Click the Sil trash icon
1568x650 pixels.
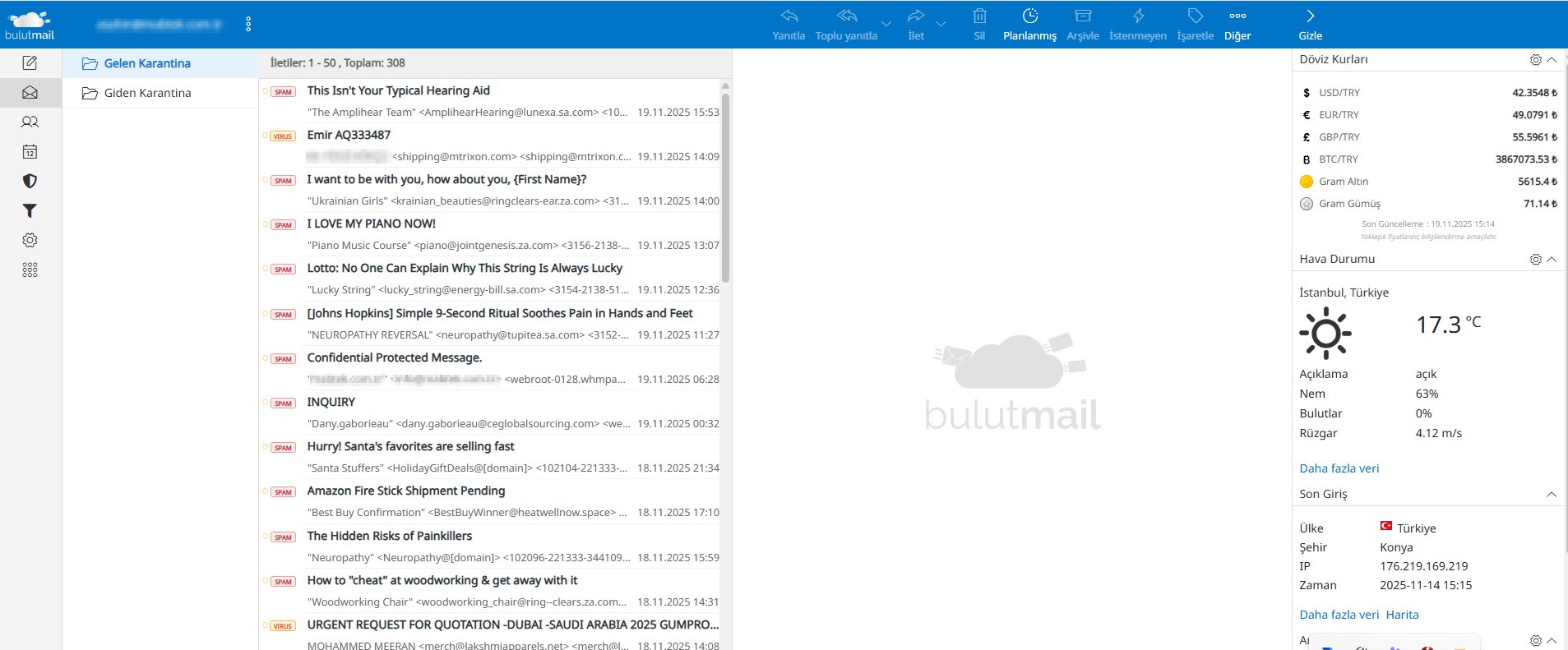979,16
